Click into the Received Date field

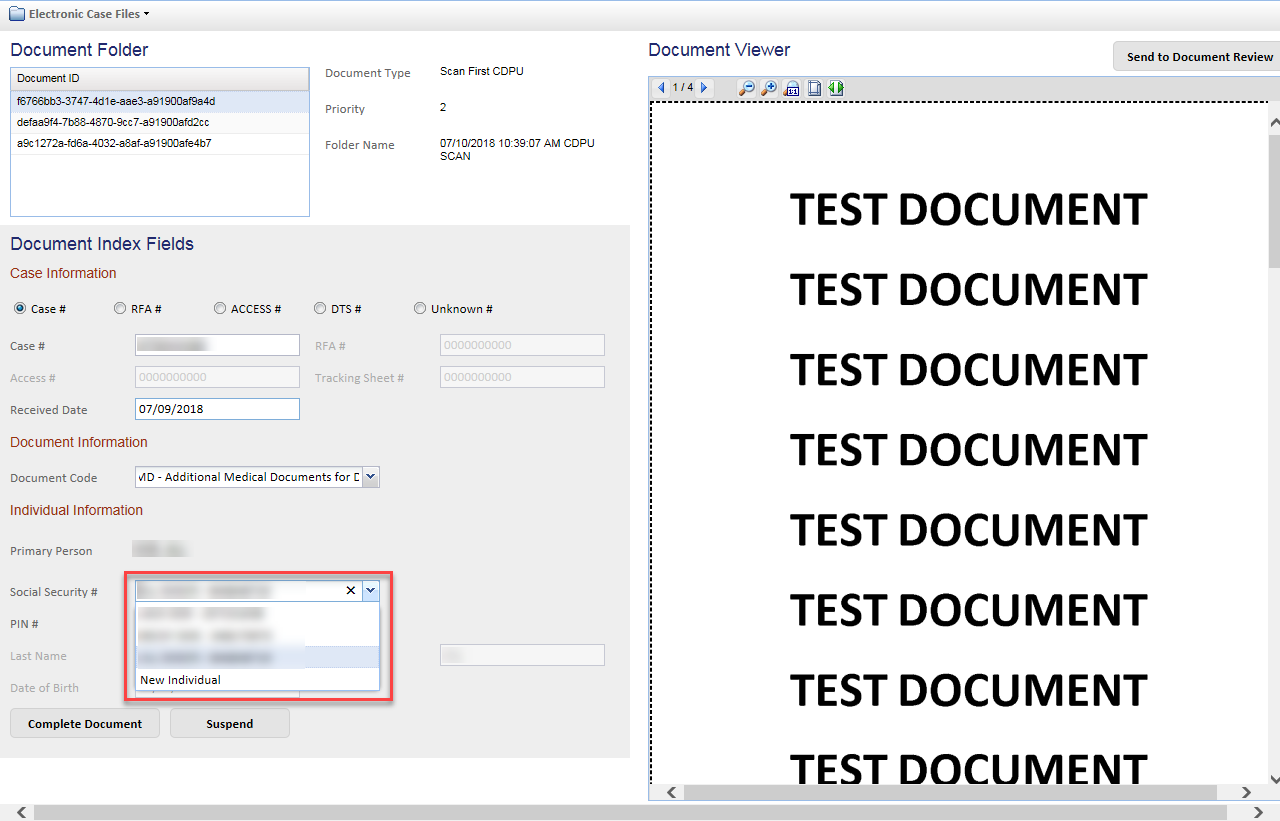click(x=217, y=409)
